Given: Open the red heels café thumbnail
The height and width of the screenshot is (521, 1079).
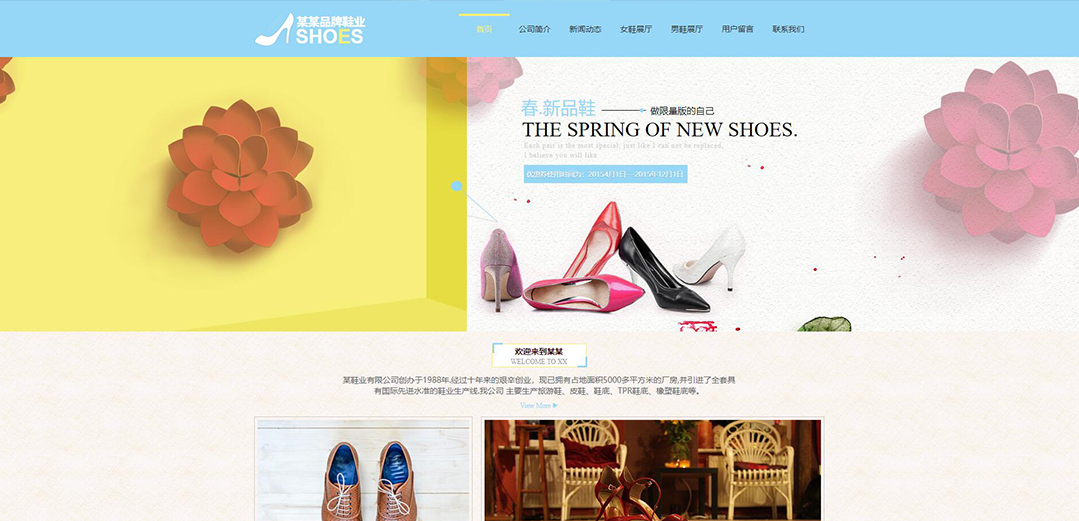Looking at the screenshot, I should pyautogui.click(x=652, y=469).
